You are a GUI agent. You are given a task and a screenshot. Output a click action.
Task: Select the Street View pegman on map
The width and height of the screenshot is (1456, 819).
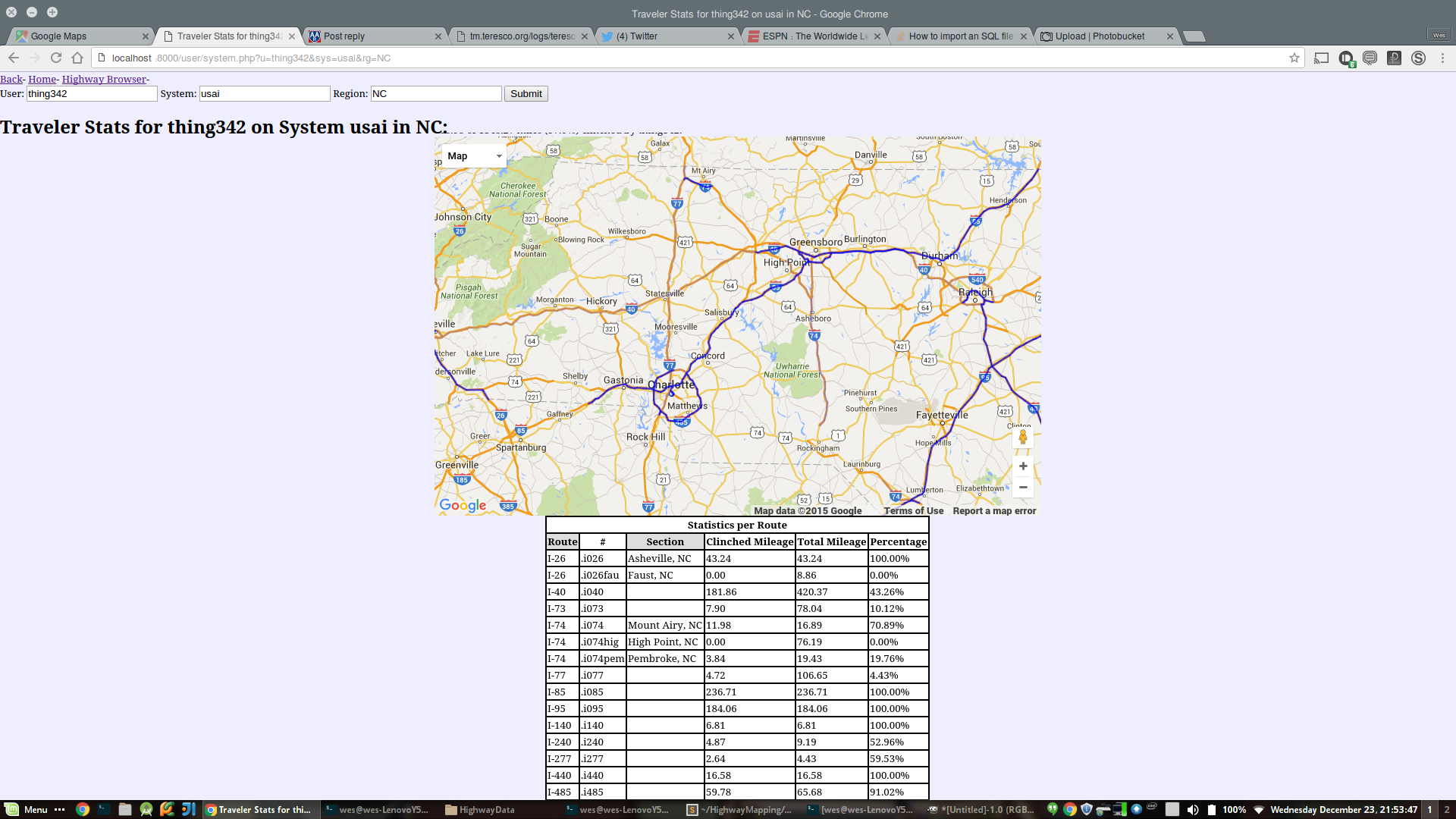pyautogui.click(x=1023, y=437)
